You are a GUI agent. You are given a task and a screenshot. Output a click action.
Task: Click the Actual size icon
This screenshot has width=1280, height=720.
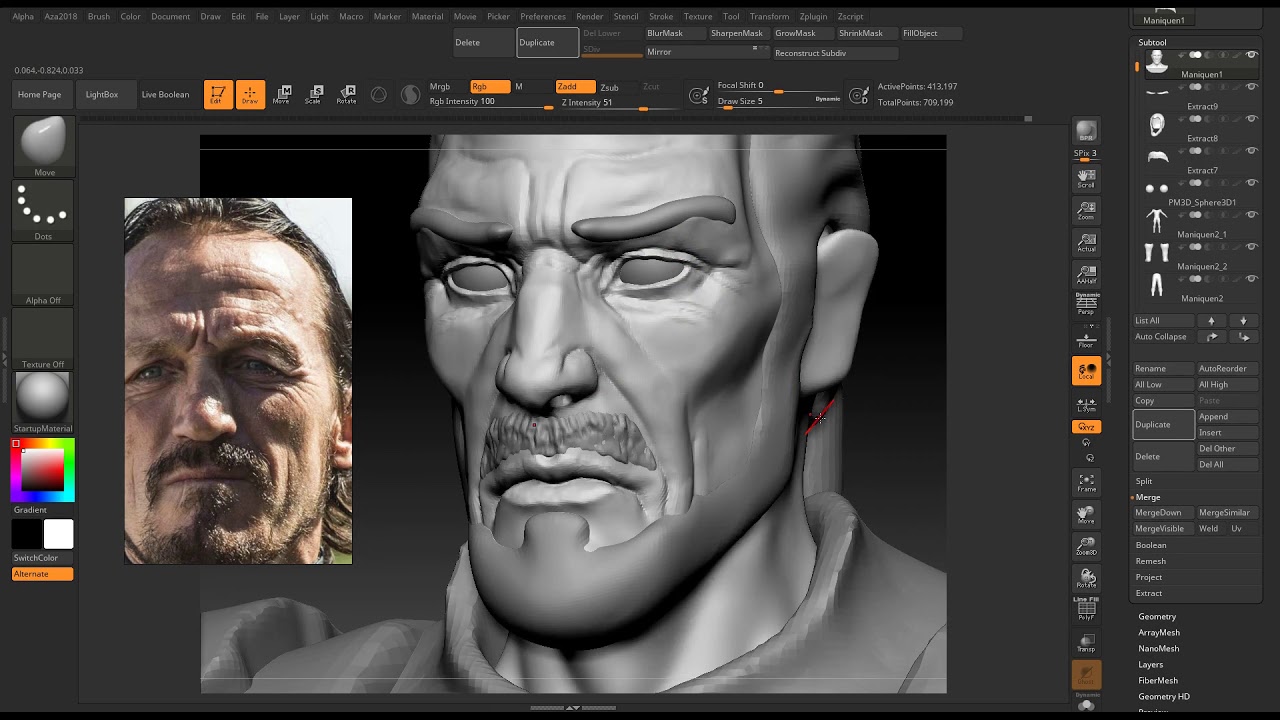(x=1086, y=242)
